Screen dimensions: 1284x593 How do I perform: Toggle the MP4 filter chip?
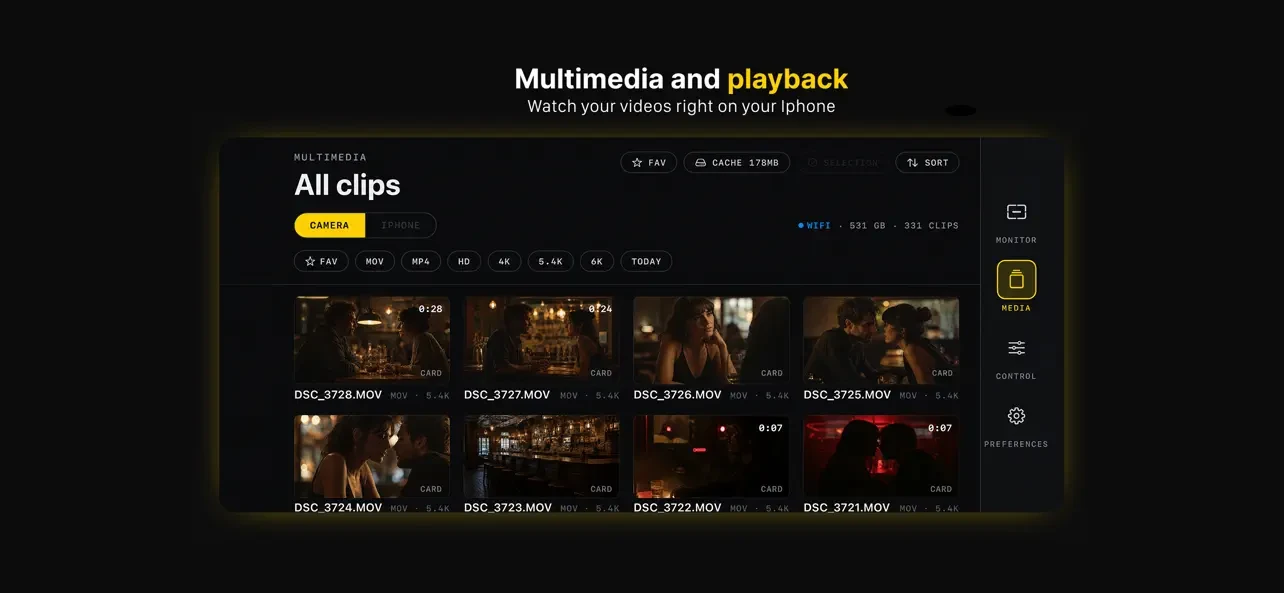coord(421,261)
